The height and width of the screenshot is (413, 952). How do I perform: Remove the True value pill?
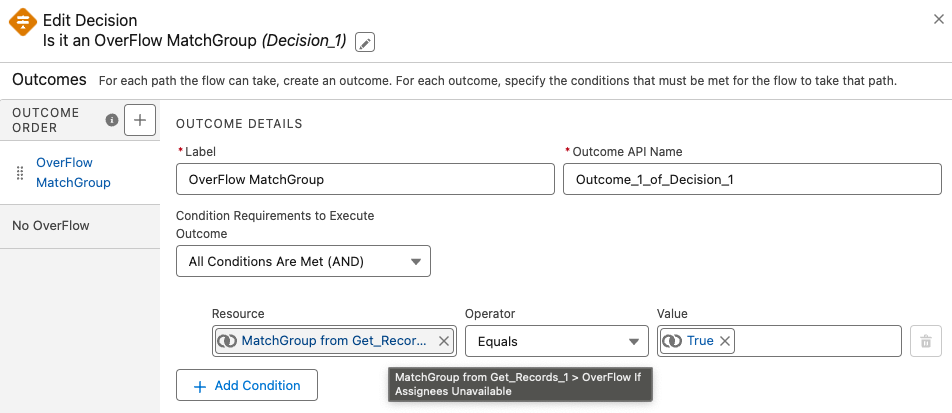click(x=724, y=341)
